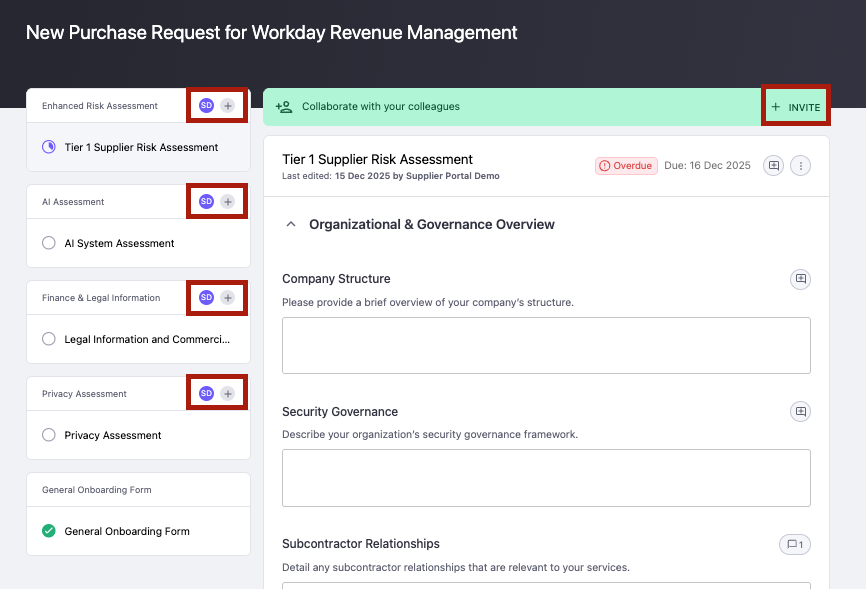Viewport: 866px width, 589px height.
Task: Select Privacy Assessment item status circle
Action: [49, 435]
